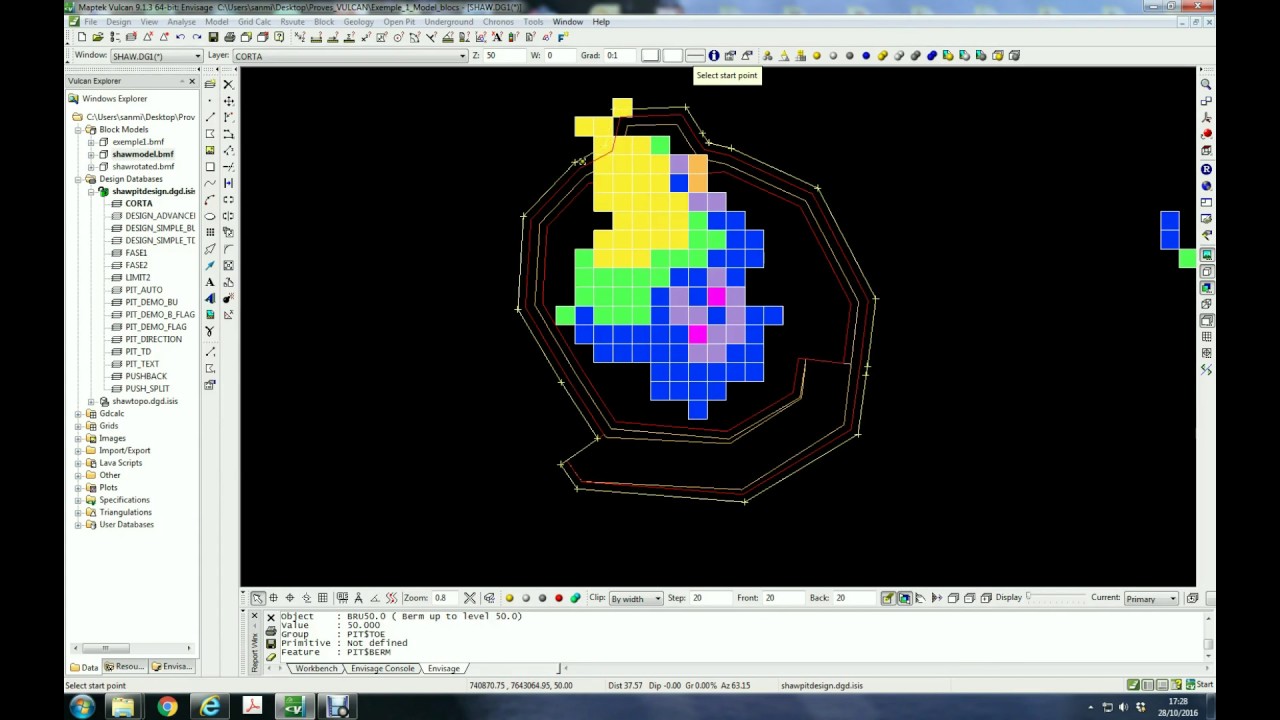Open the Block menu
This screenshot has width=1280, height=720.
tap(324, 21)
